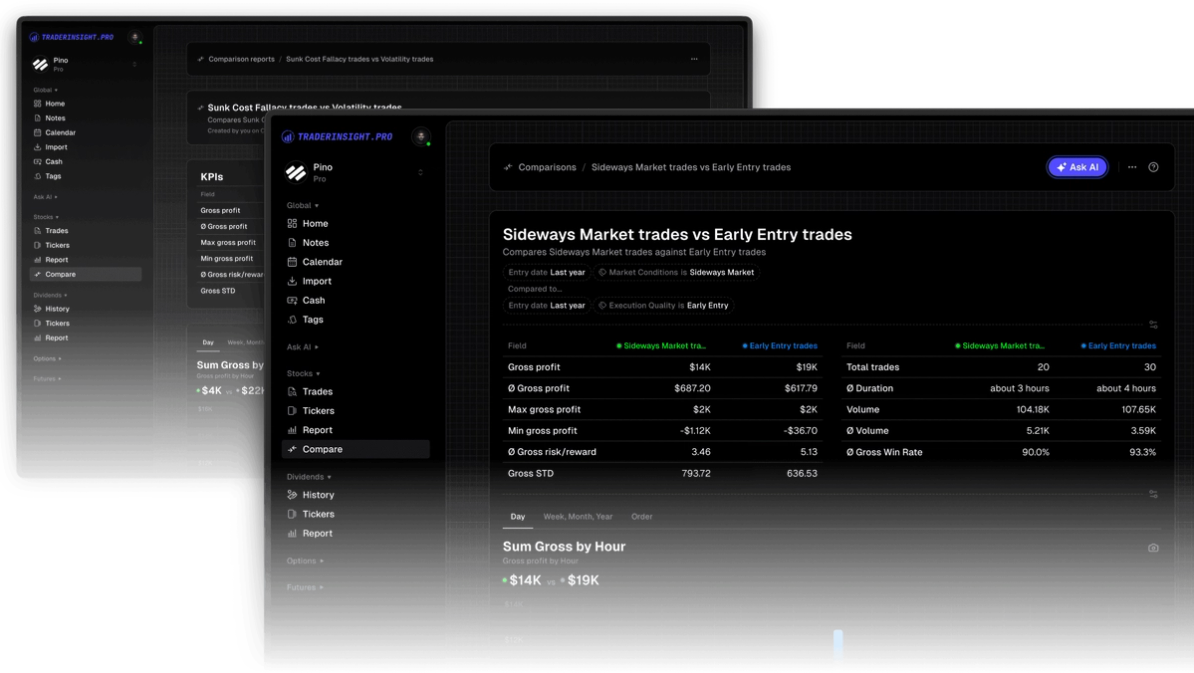Image resolution: width=1194 pixels, height=673 pixels.
Task: Switch to the Order tab on the chart
Action: click(641, 517)
